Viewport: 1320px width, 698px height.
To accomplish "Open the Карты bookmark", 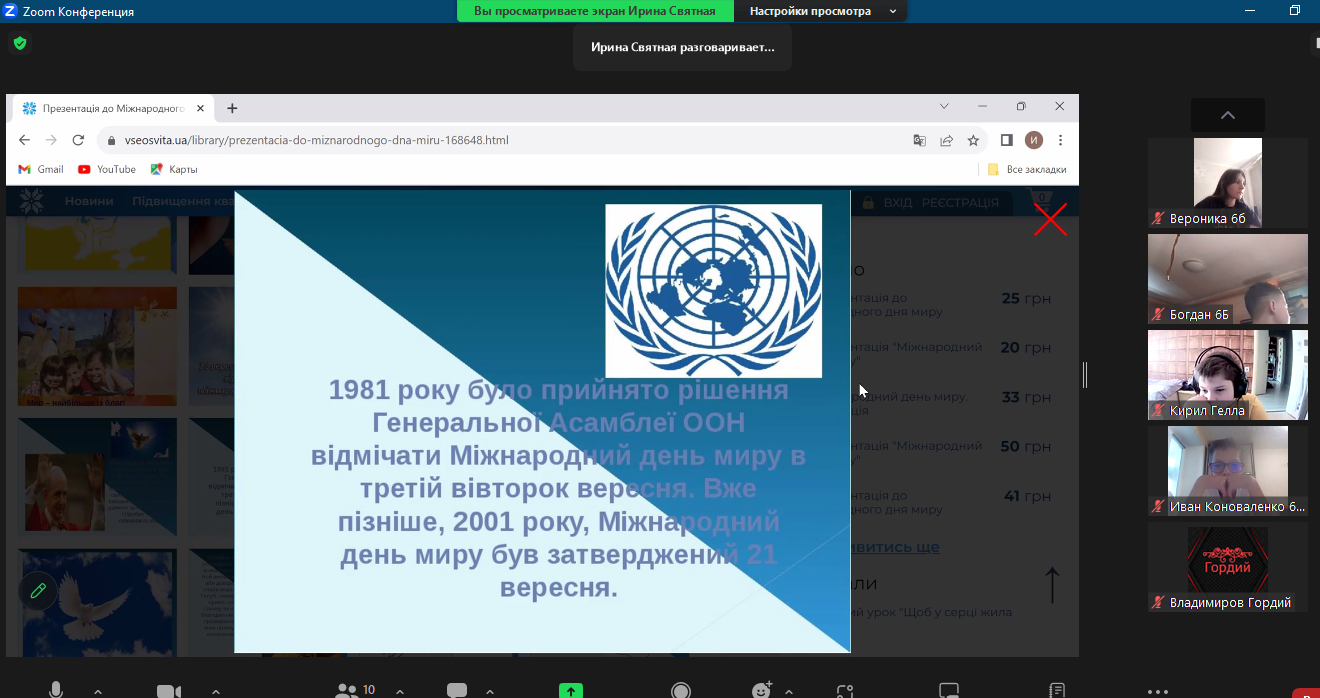I will click(174, 169).
